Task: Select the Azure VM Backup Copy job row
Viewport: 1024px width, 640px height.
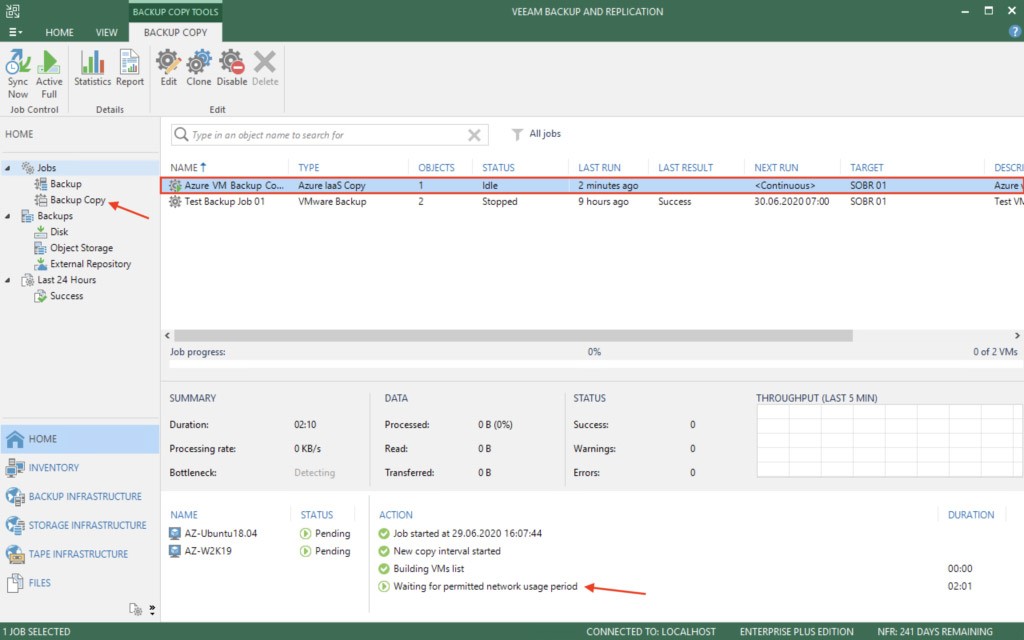Action: point(592,185)
